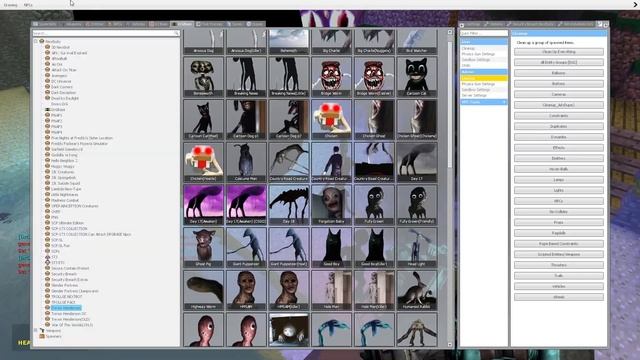Clean up Duplicates
This screenshot has width=640, height=360.
[x=559, y=126]
